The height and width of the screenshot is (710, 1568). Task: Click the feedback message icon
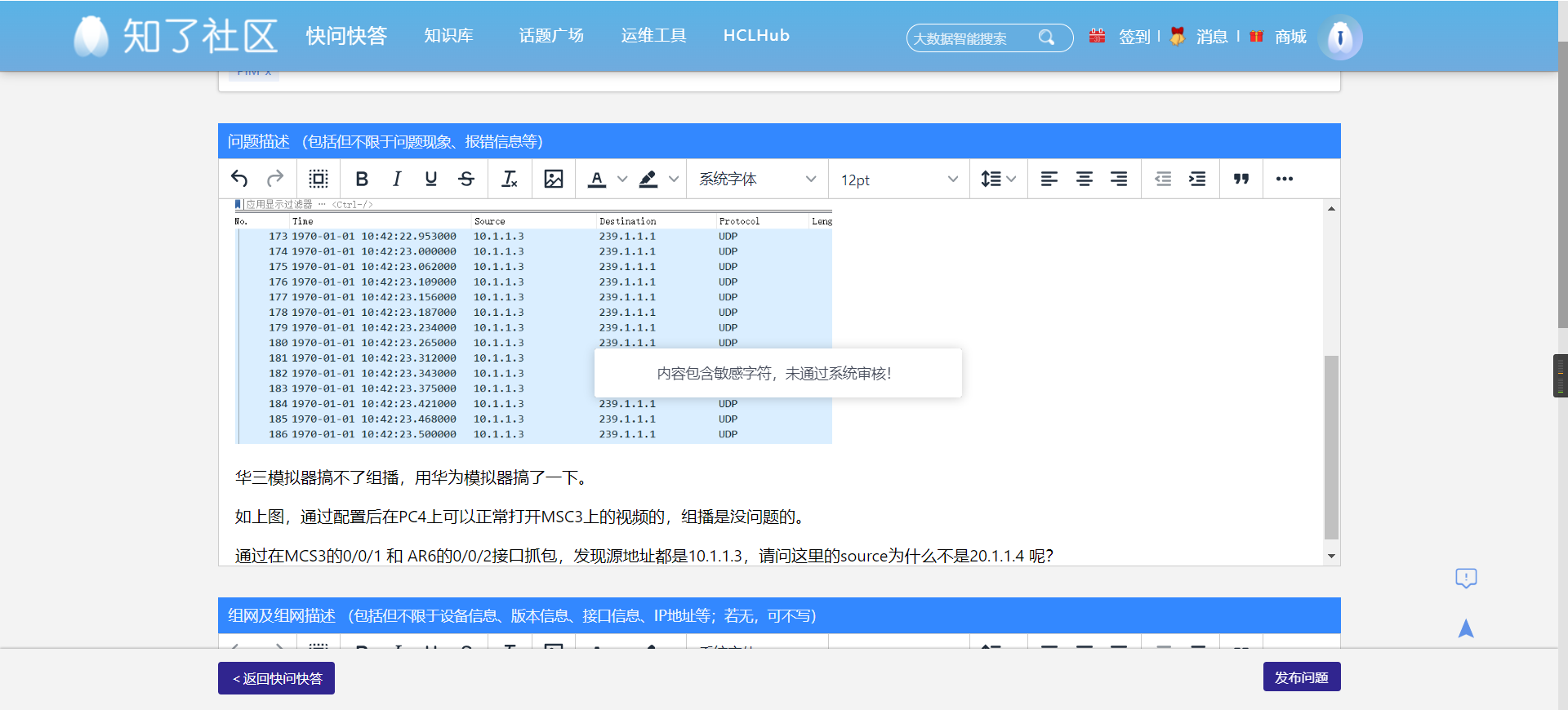tap(1466, 579)
